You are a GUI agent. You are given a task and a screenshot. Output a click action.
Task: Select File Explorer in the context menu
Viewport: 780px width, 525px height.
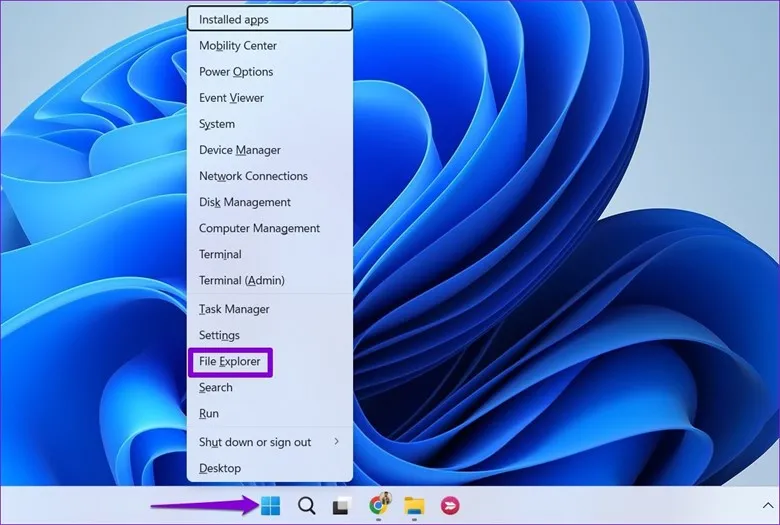(230, 361)
